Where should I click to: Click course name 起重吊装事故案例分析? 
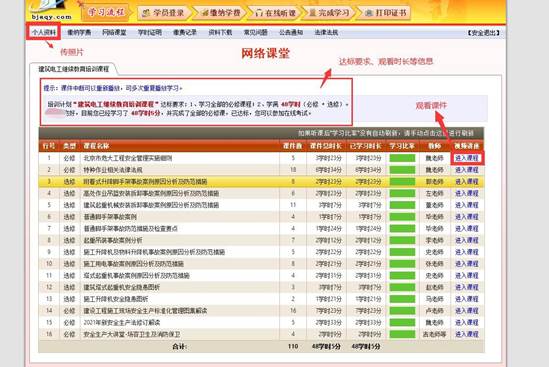(113, 240)
